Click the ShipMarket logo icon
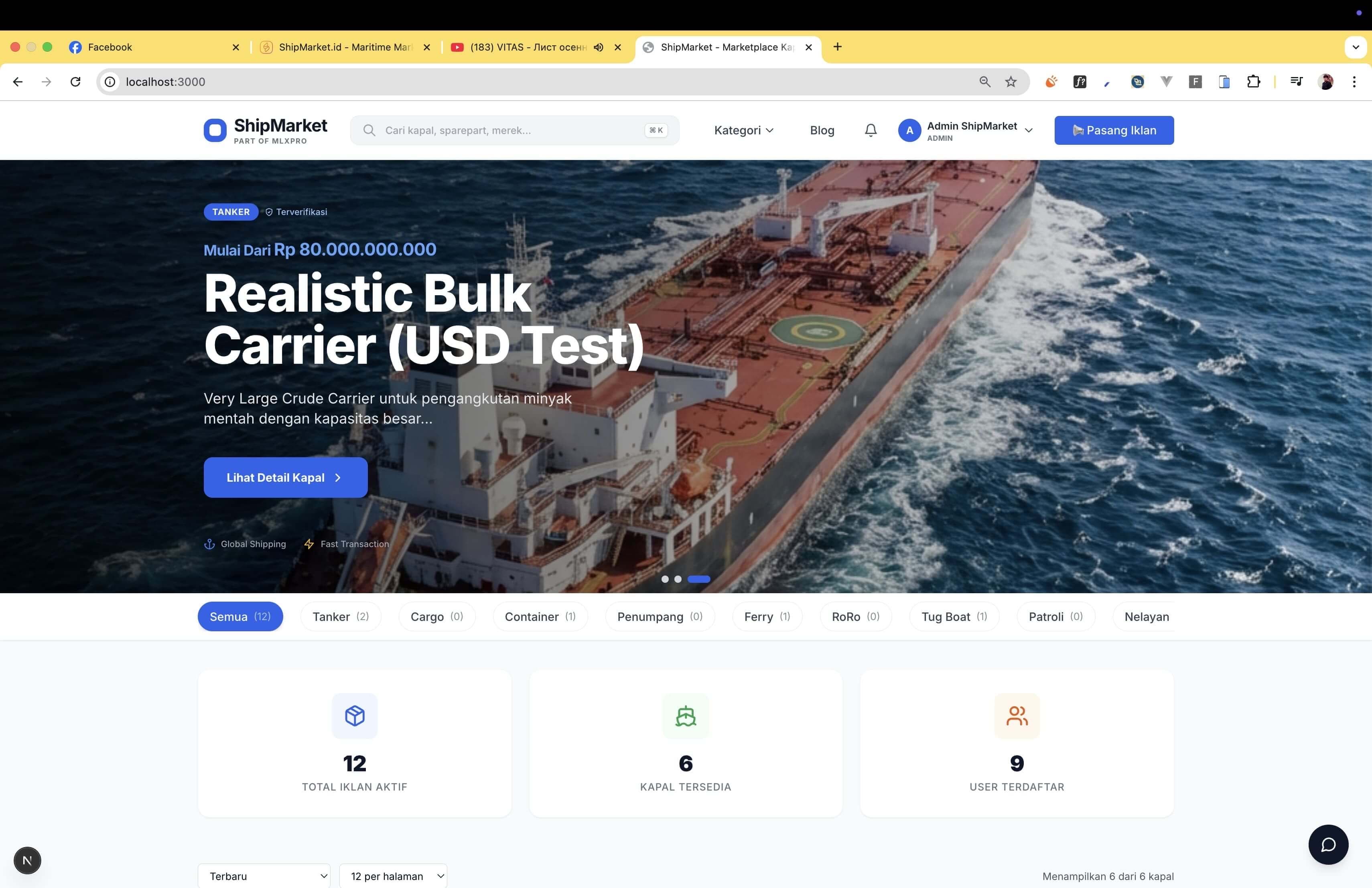The height and width of the screenshot is (888, 1372). click(215, 130)
